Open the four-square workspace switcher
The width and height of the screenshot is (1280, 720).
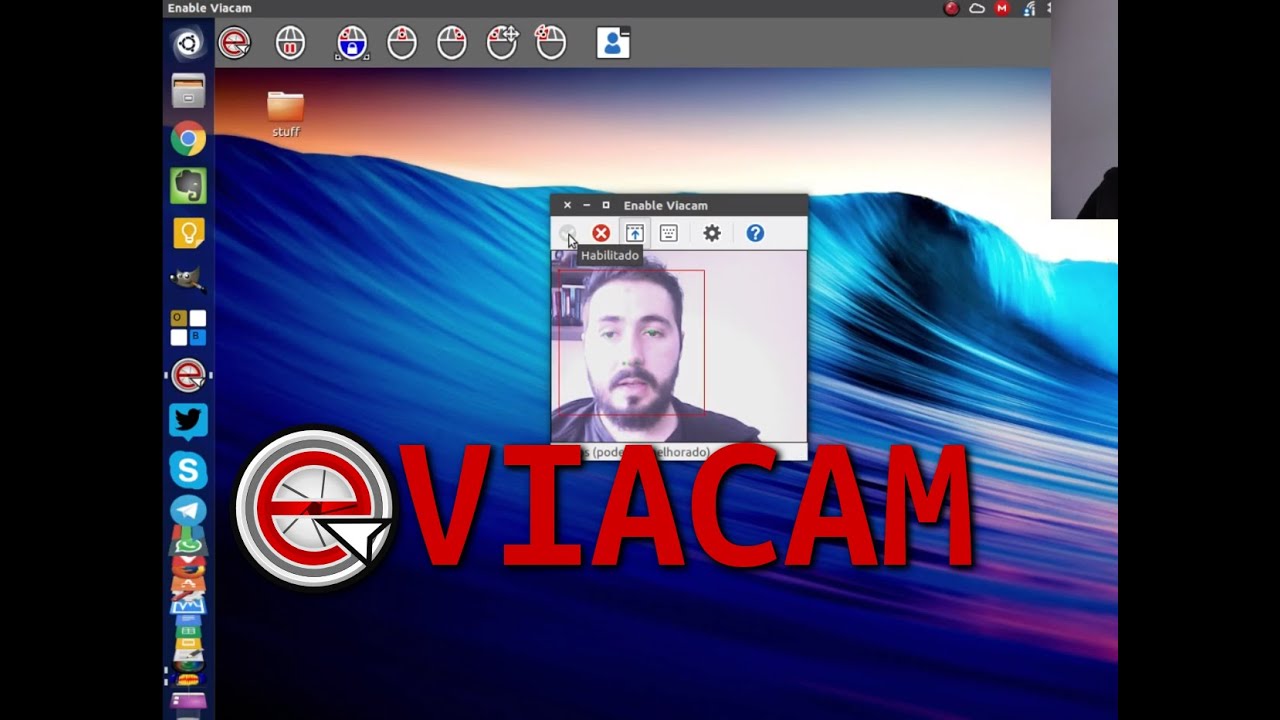(188, 328)
